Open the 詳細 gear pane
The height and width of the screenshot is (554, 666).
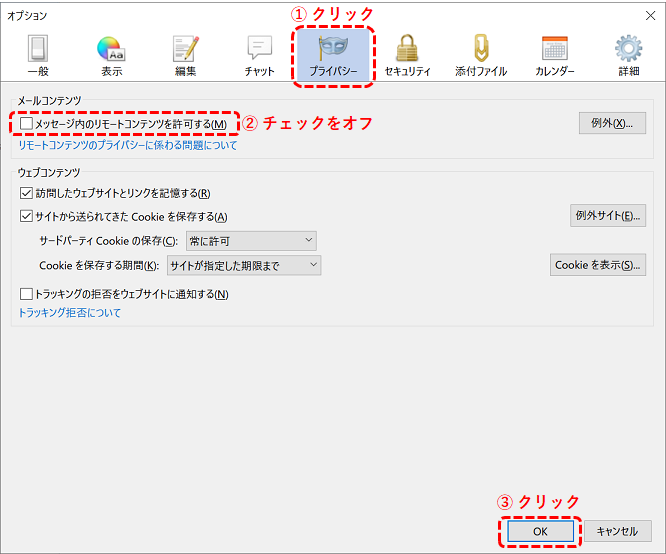click(629, 56)
